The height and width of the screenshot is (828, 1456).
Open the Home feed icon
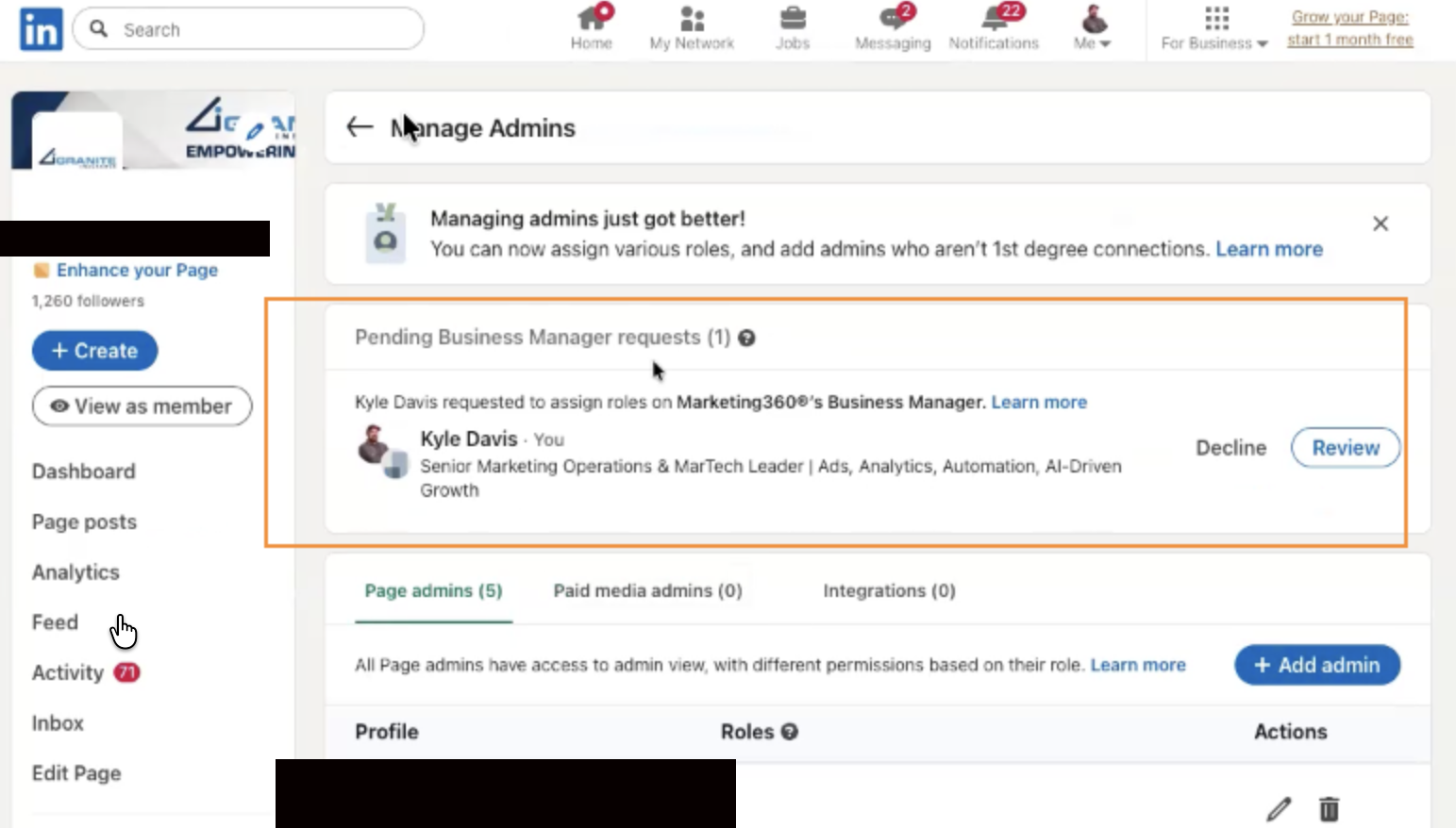pyautogui.click(x=592, y=20)
